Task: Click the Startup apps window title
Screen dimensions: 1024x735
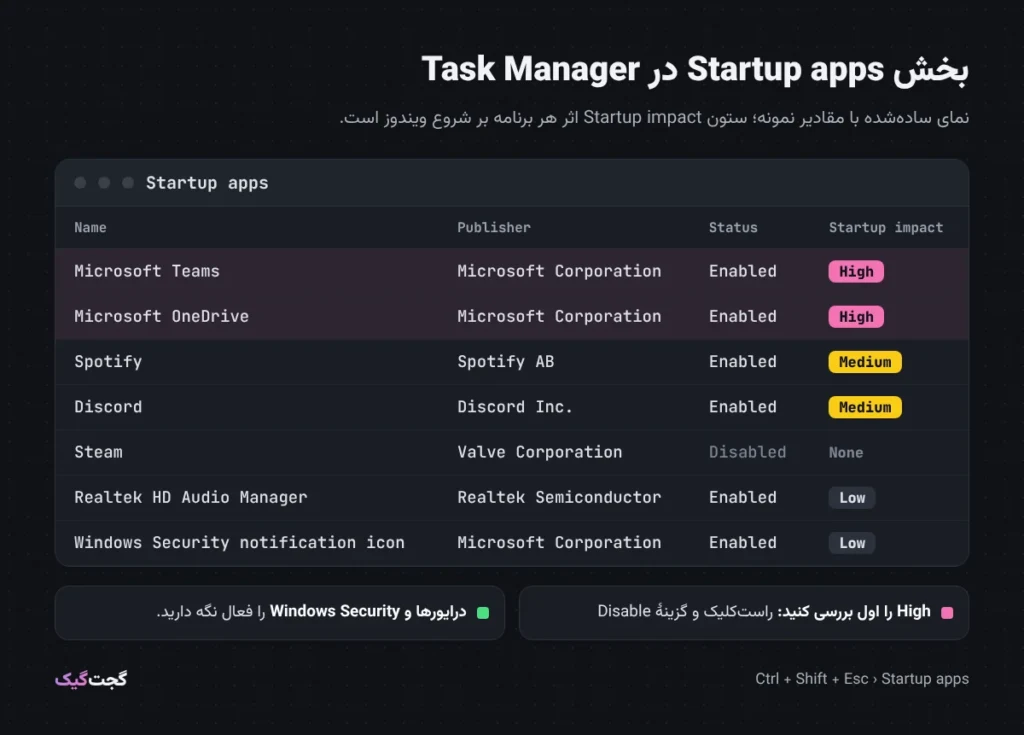Action: tap(207, 183)
